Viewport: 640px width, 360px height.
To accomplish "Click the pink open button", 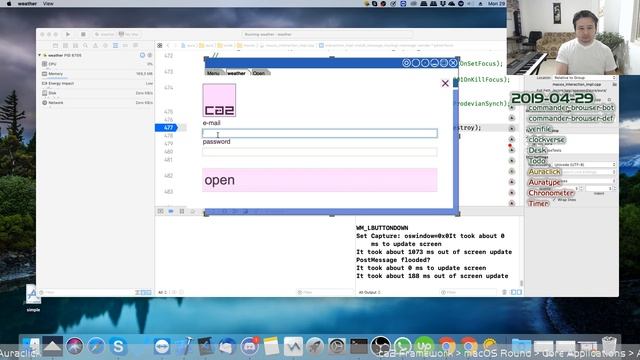I will click(x=320, y=180).
